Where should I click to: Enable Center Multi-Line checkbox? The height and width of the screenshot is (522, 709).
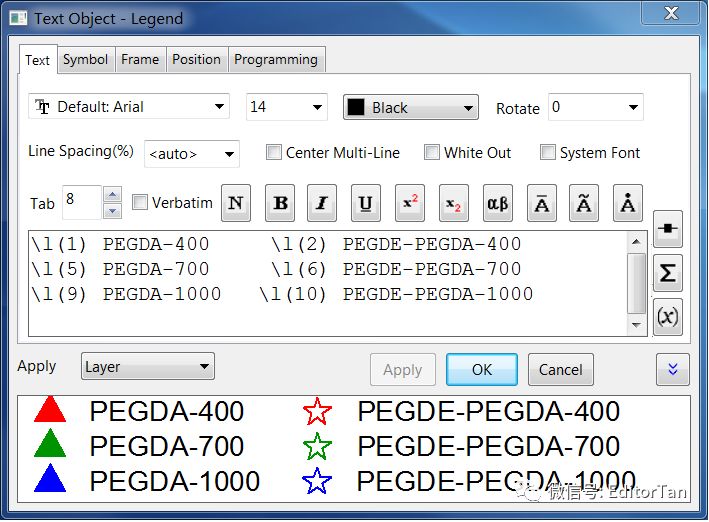click(x=274, y=152)
